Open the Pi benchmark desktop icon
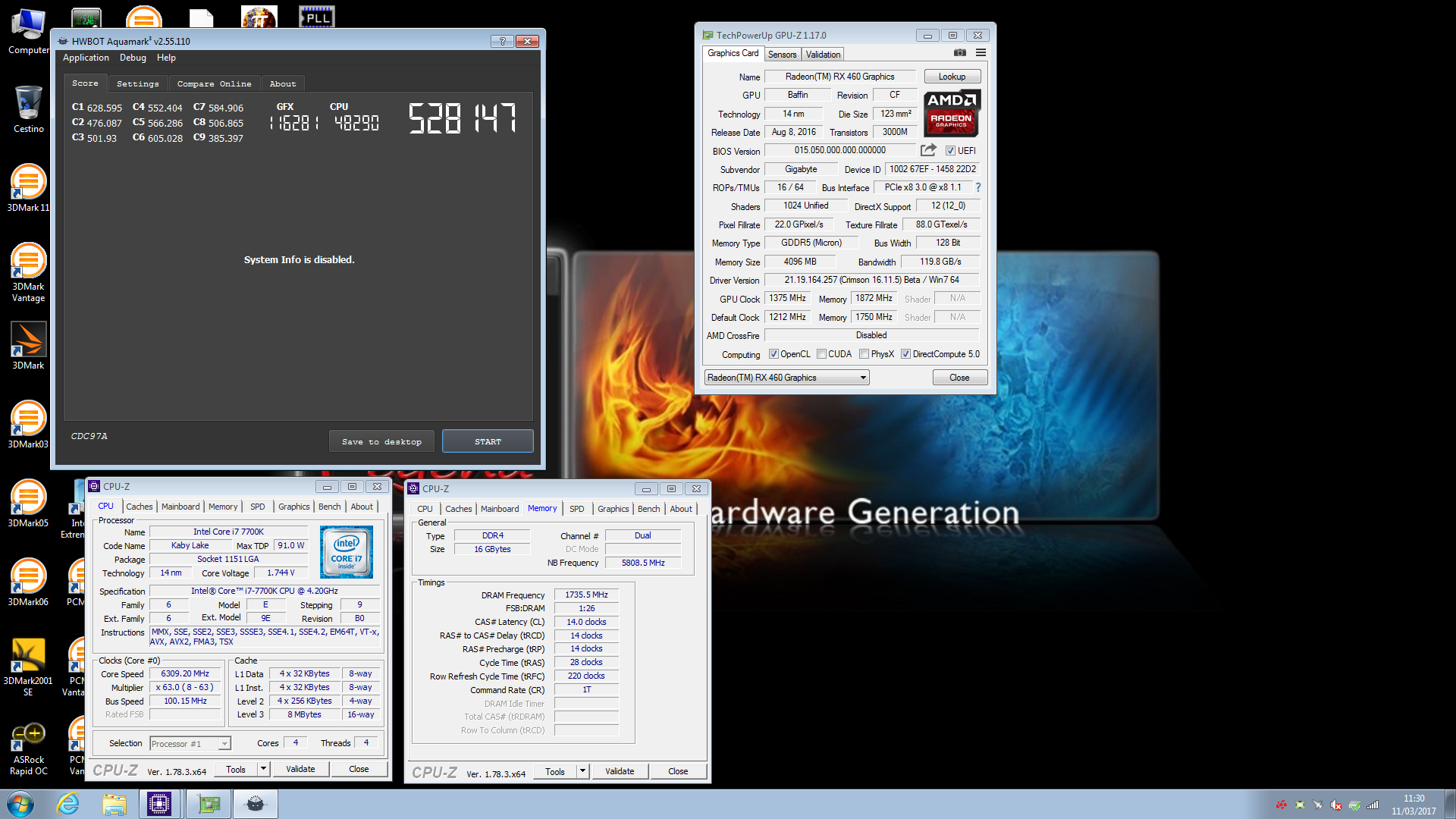The width and height of the screenshot is (1456, 819). (259, 15)
